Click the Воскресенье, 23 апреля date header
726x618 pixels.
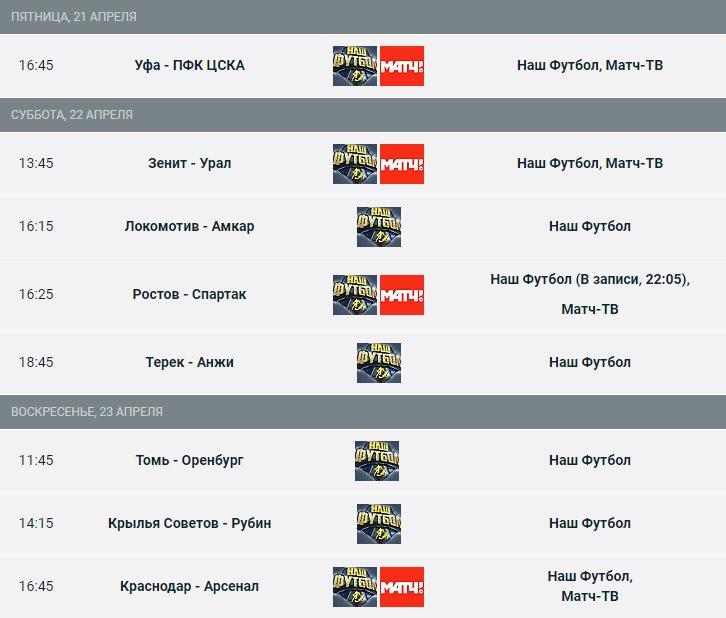click(x=87, y=412)
